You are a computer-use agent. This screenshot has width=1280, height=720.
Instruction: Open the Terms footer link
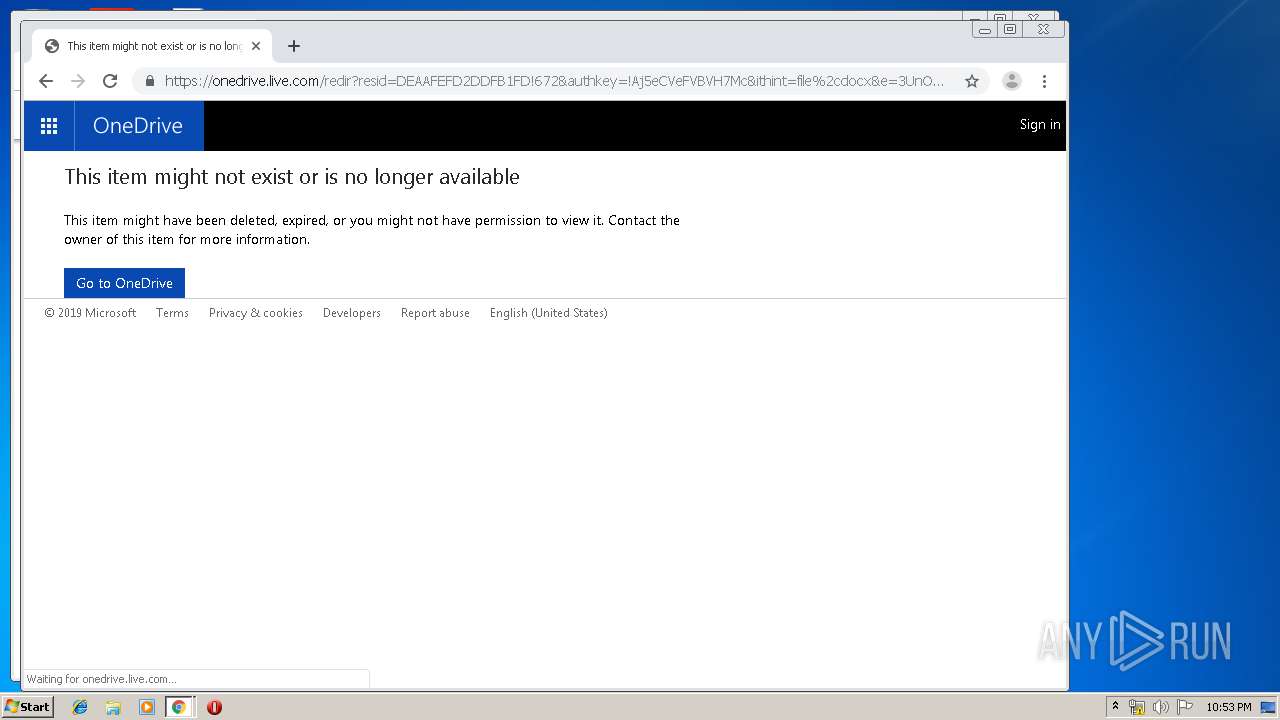pyautogui.click(x=172, y=313)
